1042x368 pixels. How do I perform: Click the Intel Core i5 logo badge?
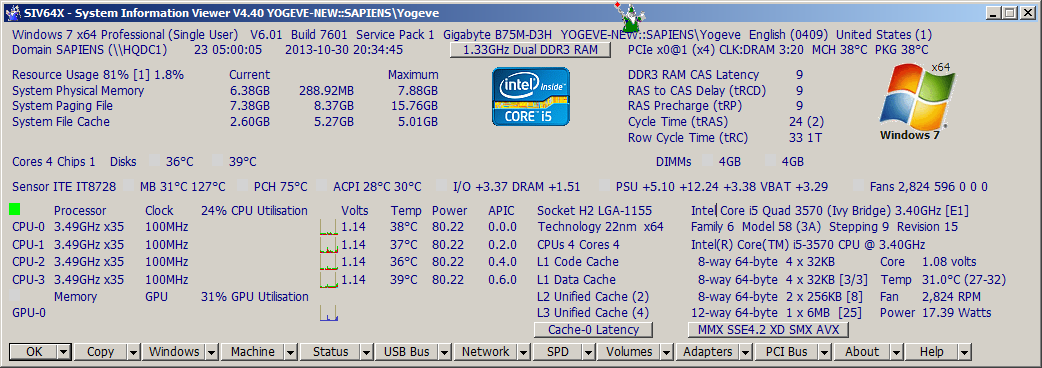[530, 96]
